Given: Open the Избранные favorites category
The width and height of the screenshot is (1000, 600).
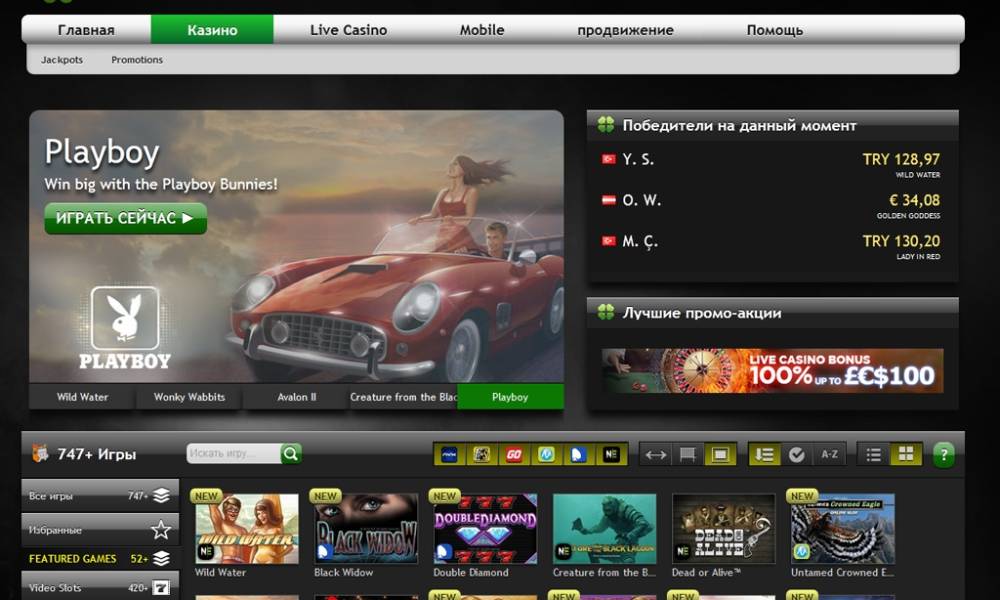Looking at the screenshot, I should 100,530.
